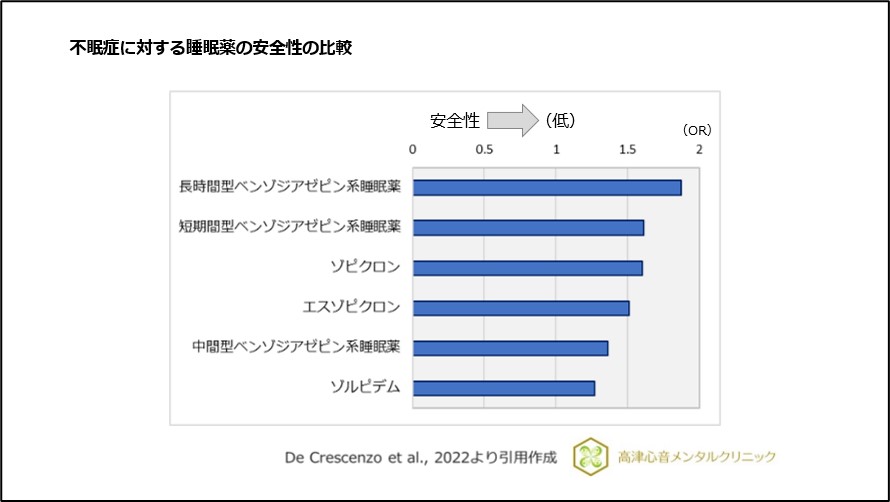Click the エスゾピクロン bar
This screenshot has height=502, width=890.
(521, 307)
